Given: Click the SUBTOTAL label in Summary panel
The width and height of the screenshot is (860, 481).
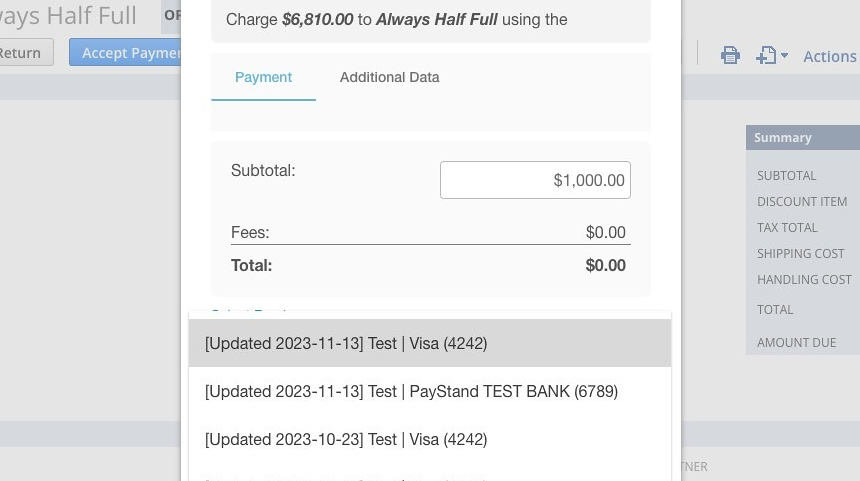Looking at the screenshot, I should coord(787,176).
